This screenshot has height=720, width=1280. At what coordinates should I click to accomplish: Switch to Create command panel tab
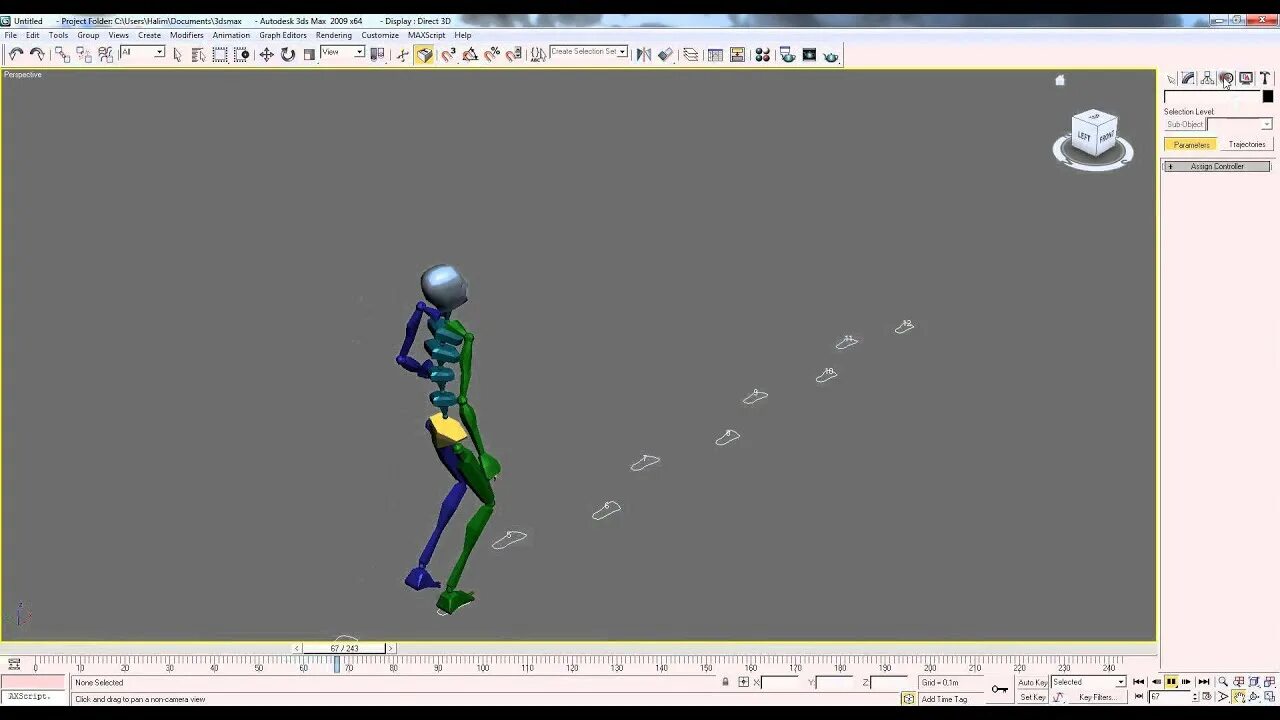click(1171, 79)
